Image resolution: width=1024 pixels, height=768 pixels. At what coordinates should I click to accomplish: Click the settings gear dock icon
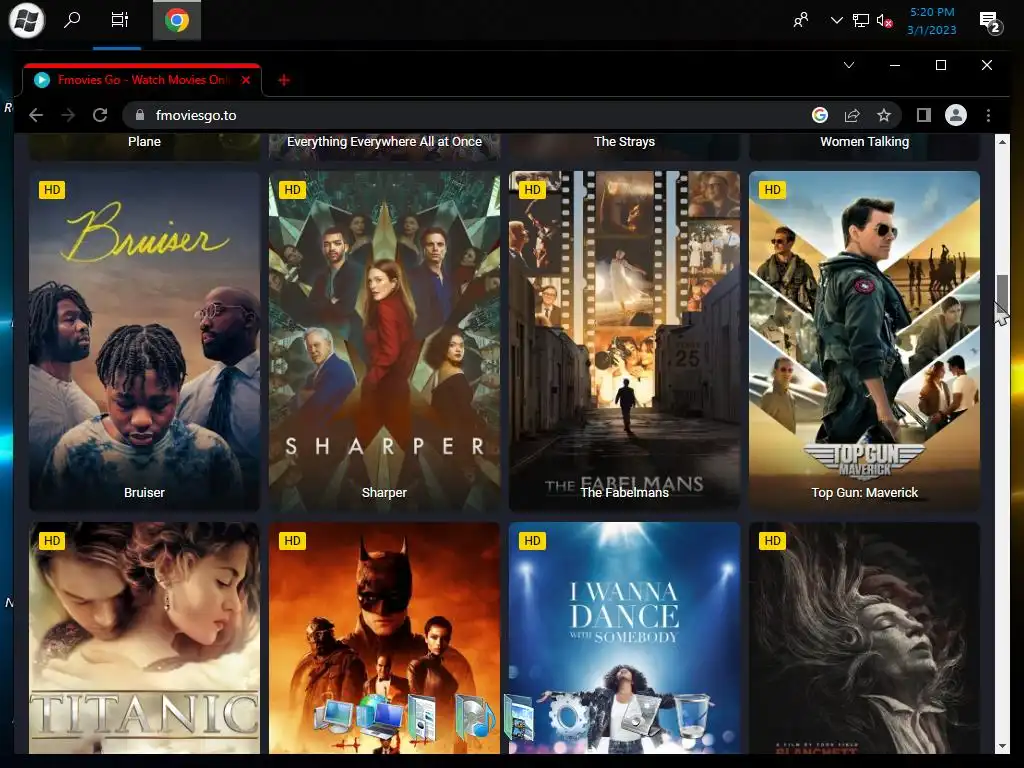[x=568, y=716]
